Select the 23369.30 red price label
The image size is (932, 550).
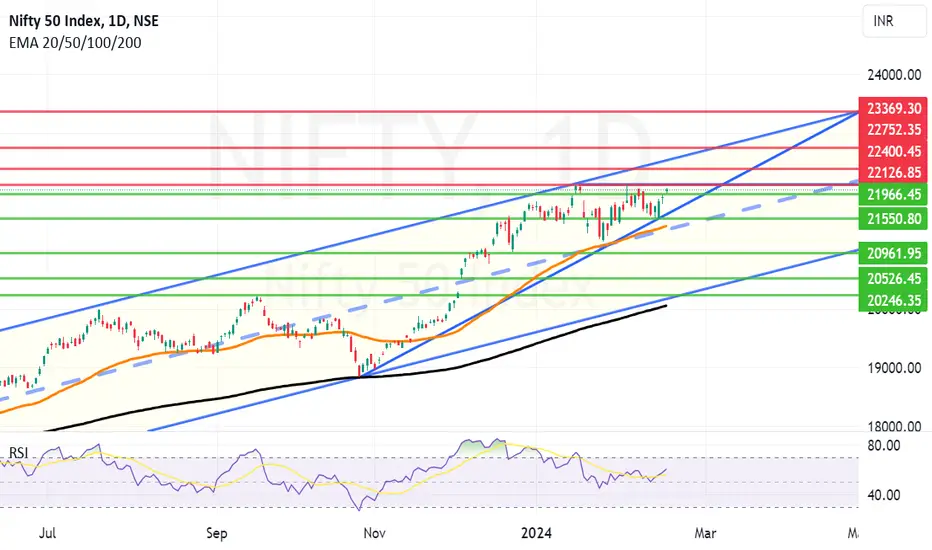point(893,108)
